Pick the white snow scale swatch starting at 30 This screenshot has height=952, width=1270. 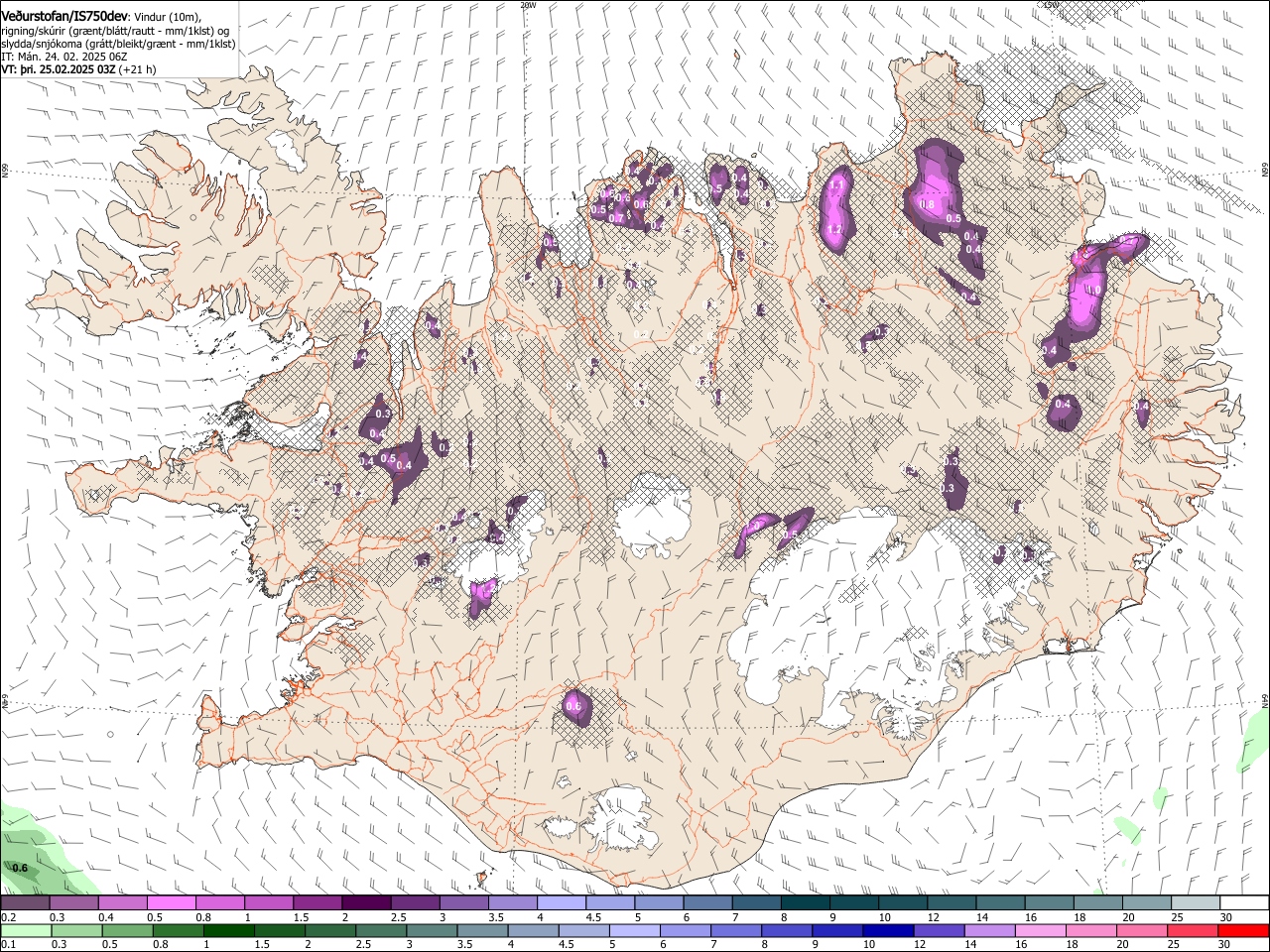[x=1244, y=903]
